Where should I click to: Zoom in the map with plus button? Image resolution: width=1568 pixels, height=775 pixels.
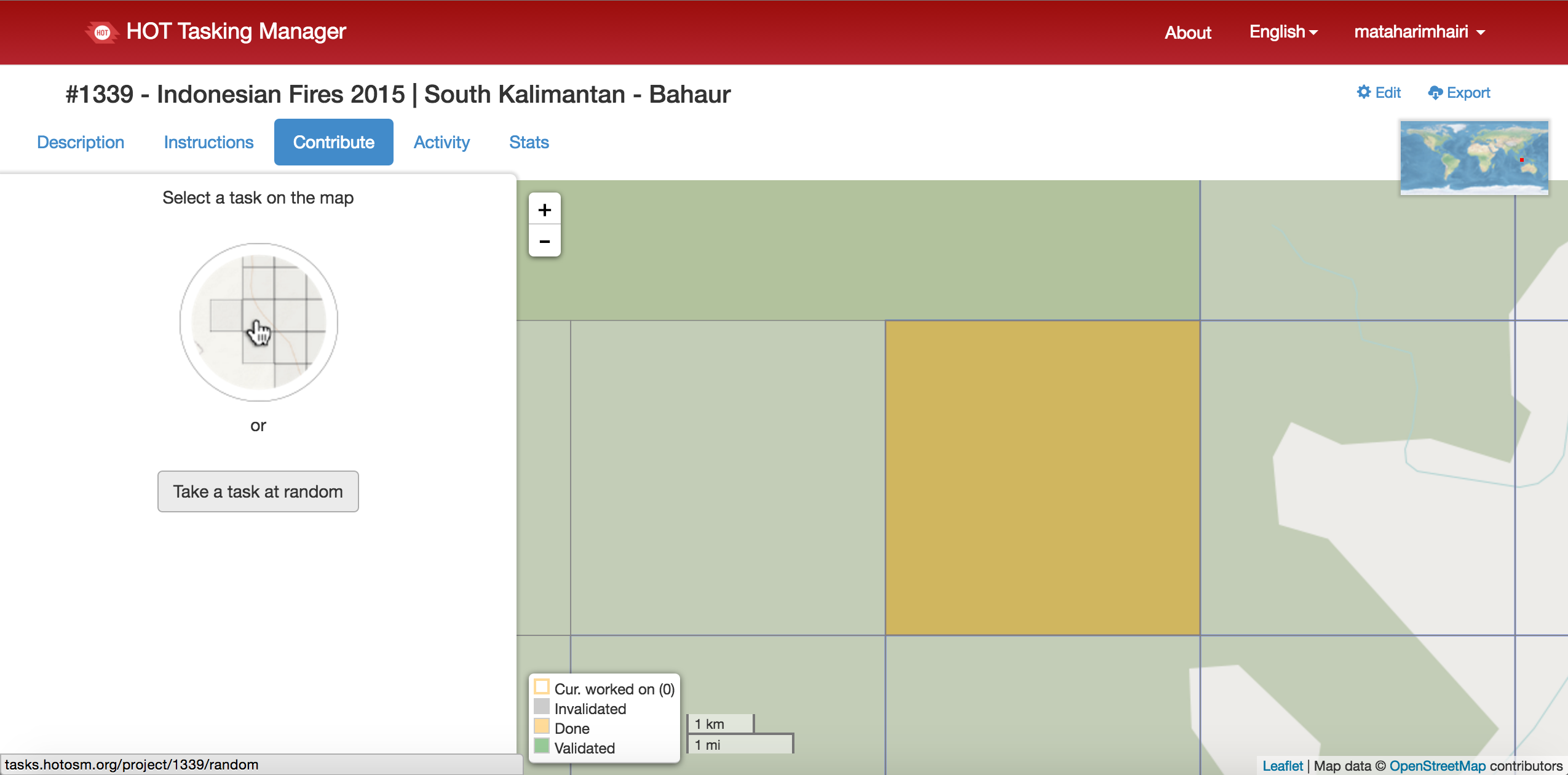(544, 210)
